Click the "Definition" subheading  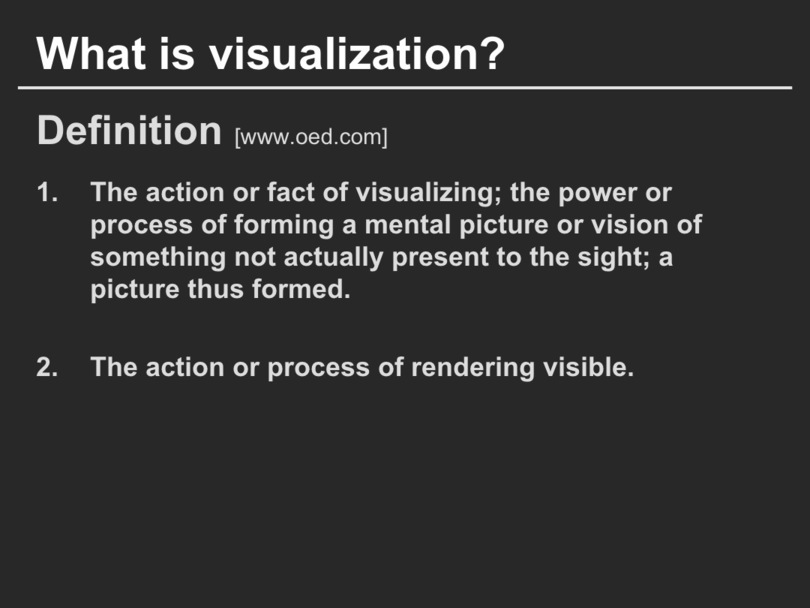128,131
